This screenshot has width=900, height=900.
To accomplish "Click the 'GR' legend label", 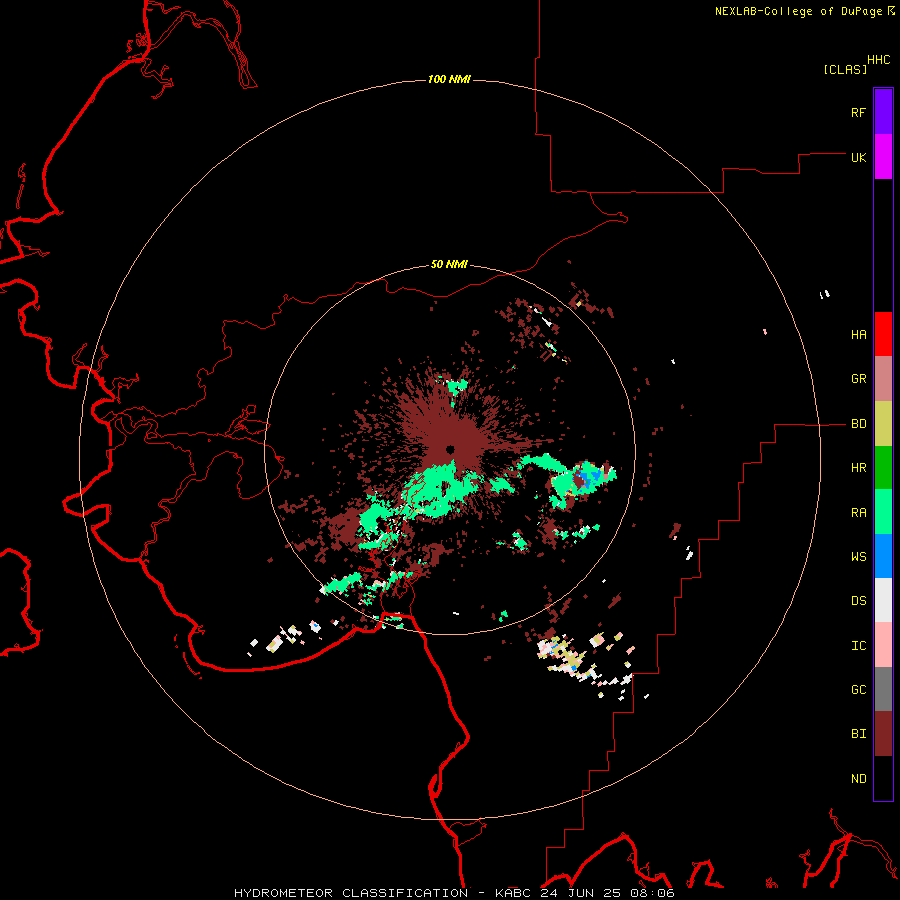I will point(858,379).
